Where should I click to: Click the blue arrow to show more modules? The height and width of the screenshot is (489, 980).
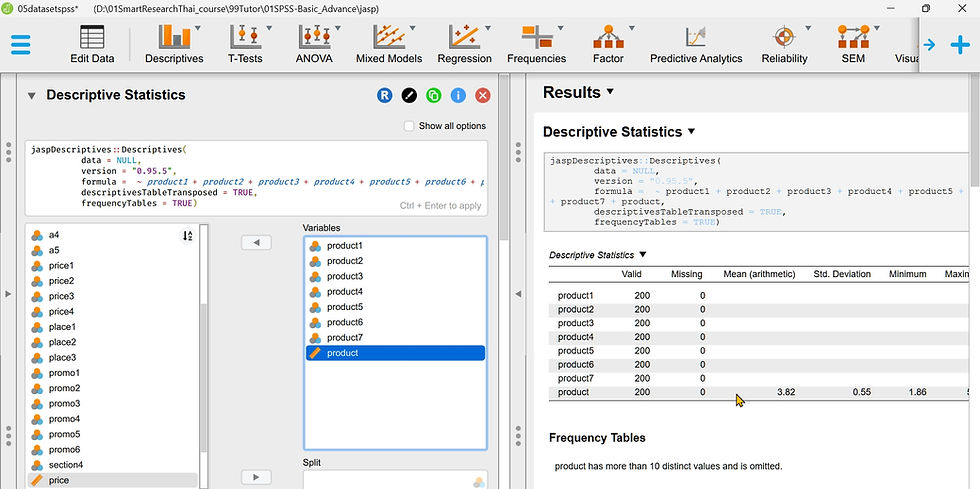(x=929, y=45)
